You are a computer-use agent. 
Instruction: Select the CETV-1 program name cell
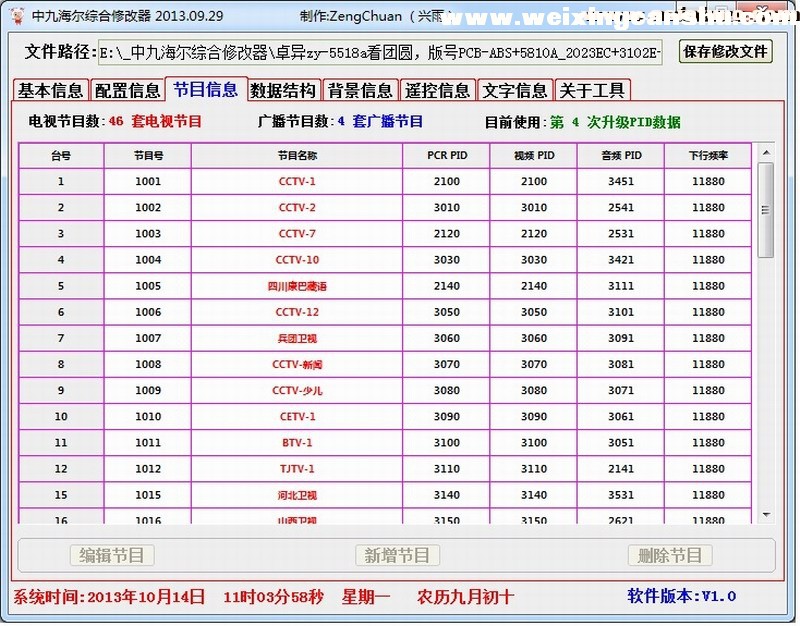297,417
